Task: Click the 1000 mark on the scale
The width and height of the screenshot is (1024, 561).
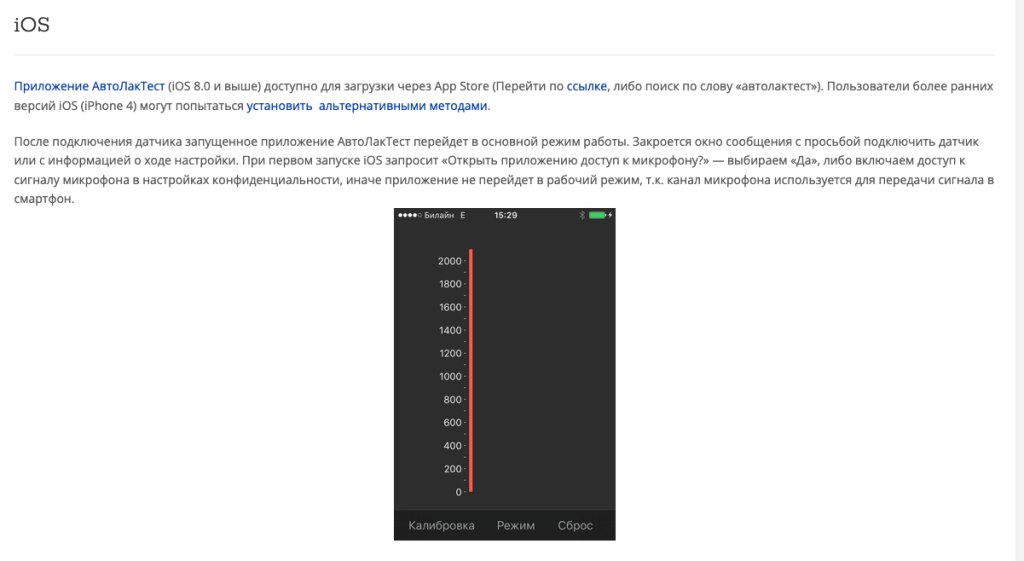Action: pos(449,377)
